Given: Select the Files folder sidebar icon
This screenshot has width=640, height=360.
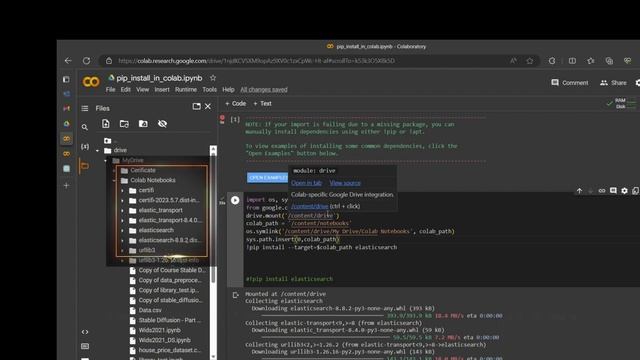Looking at the screenshot, I should 84,166.
